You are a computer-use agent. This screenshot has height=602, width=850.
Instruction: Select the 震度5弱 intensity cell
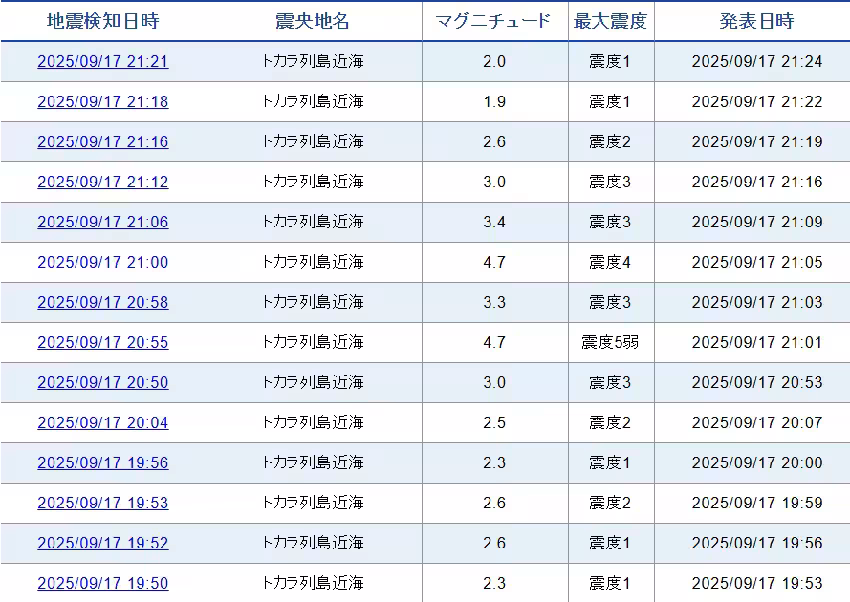coord(610,342)
